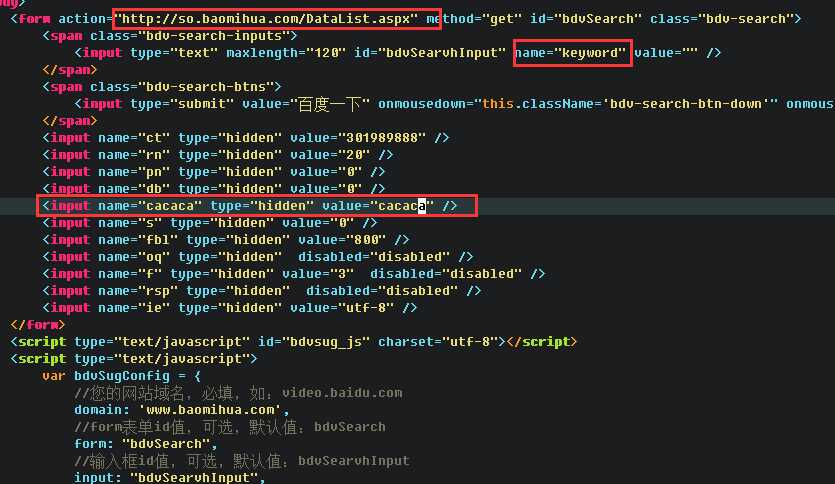Viewport: 835px width, 484px height.
Task: Click the id="bdvSearch" attribute in form tag
Action: 586,19
